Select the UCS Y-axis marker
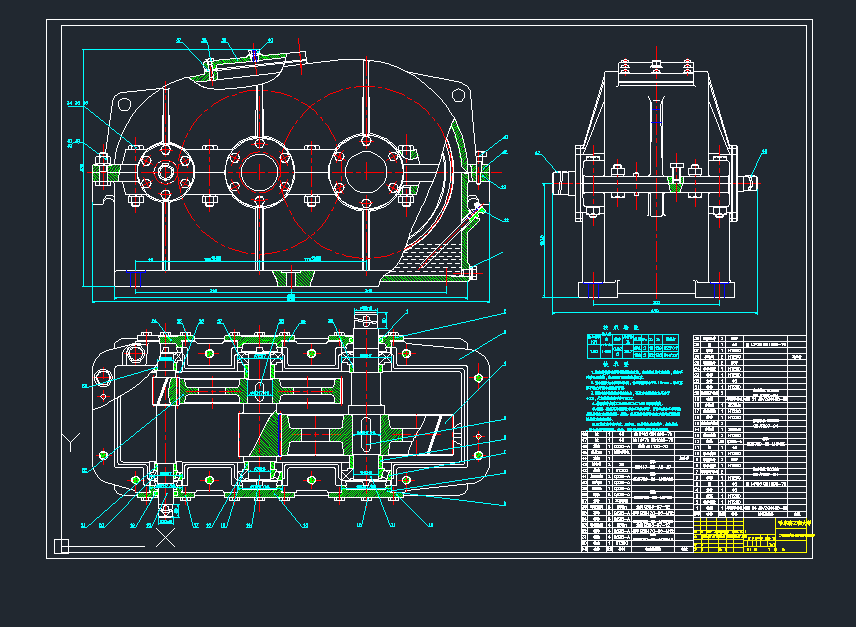The width and height of the screenshot is (856, 627). (x=70, y=439)
